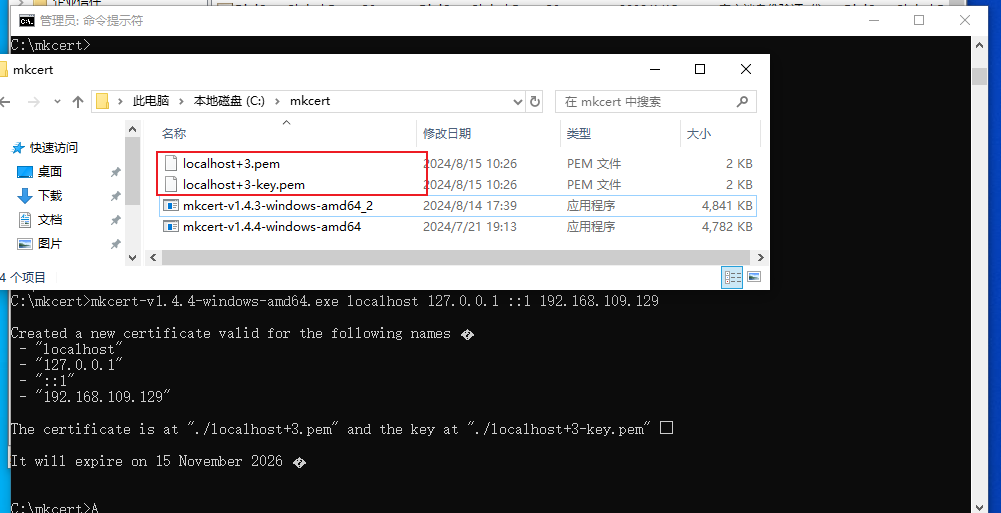Select the localhost+3-key.pem file
This screenshot has height=513, width=1001.
(244, 185)
